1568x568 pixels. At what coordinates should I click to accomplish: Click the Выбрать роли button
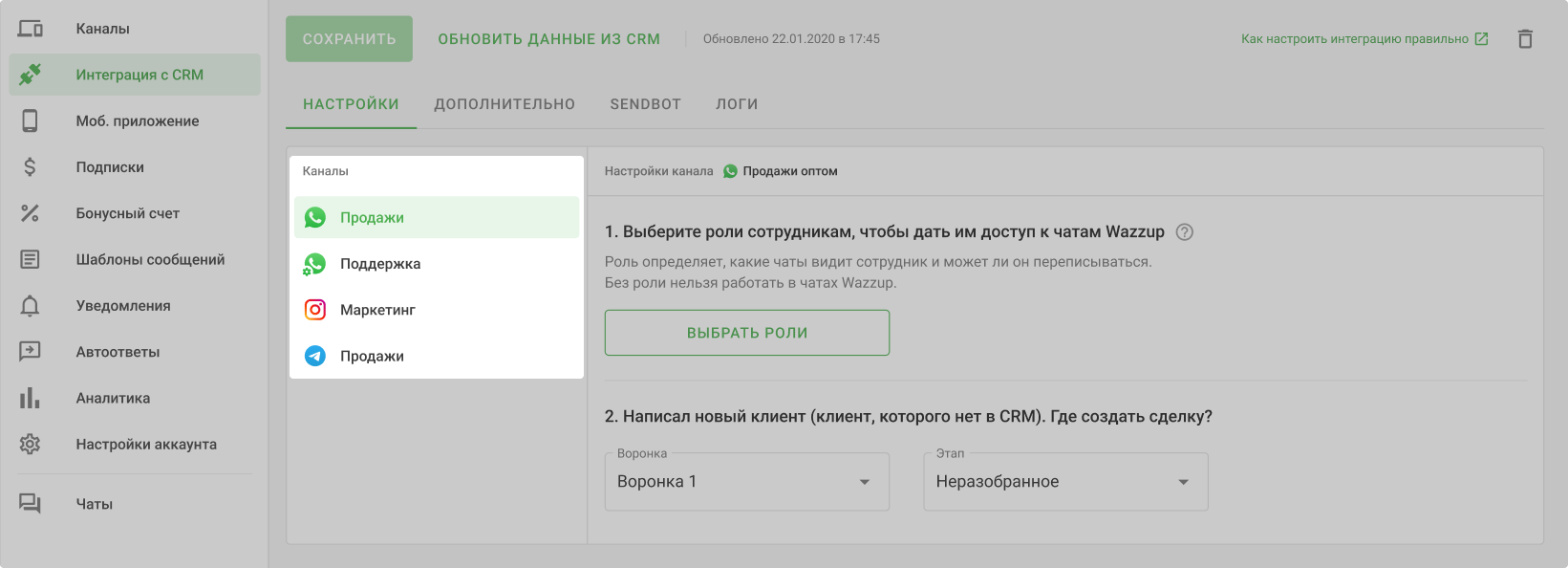coord(747,333)
